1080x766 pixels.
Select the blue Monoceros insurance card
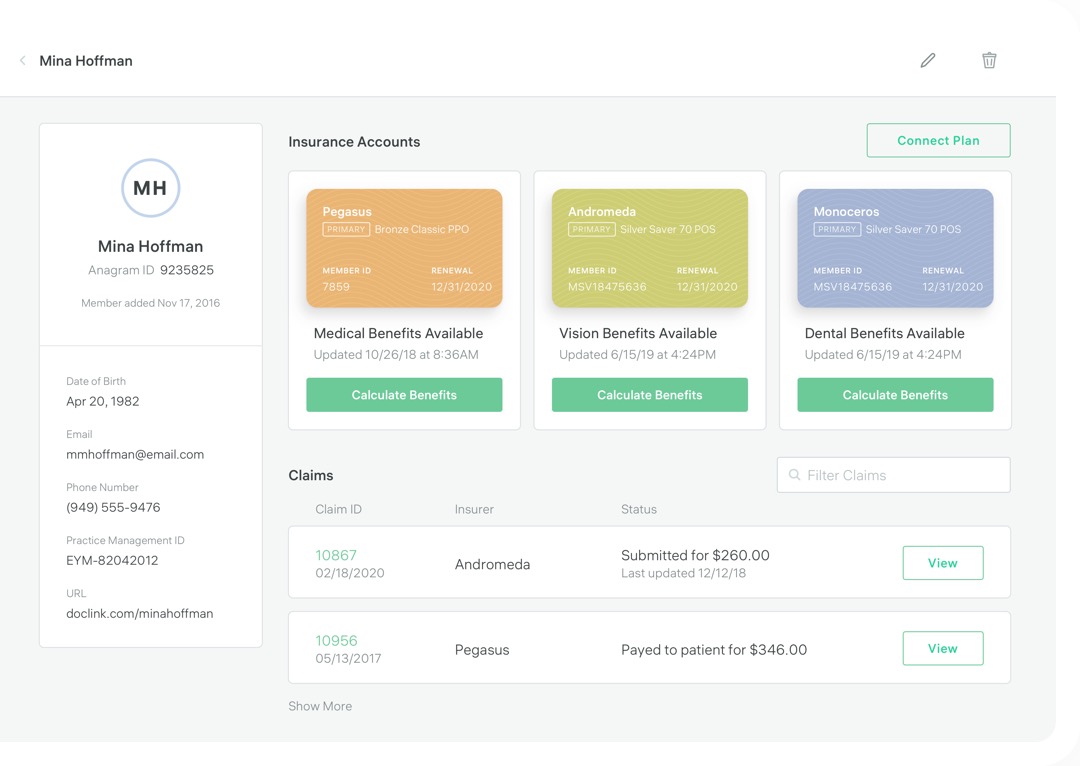[x=895, y=248]
